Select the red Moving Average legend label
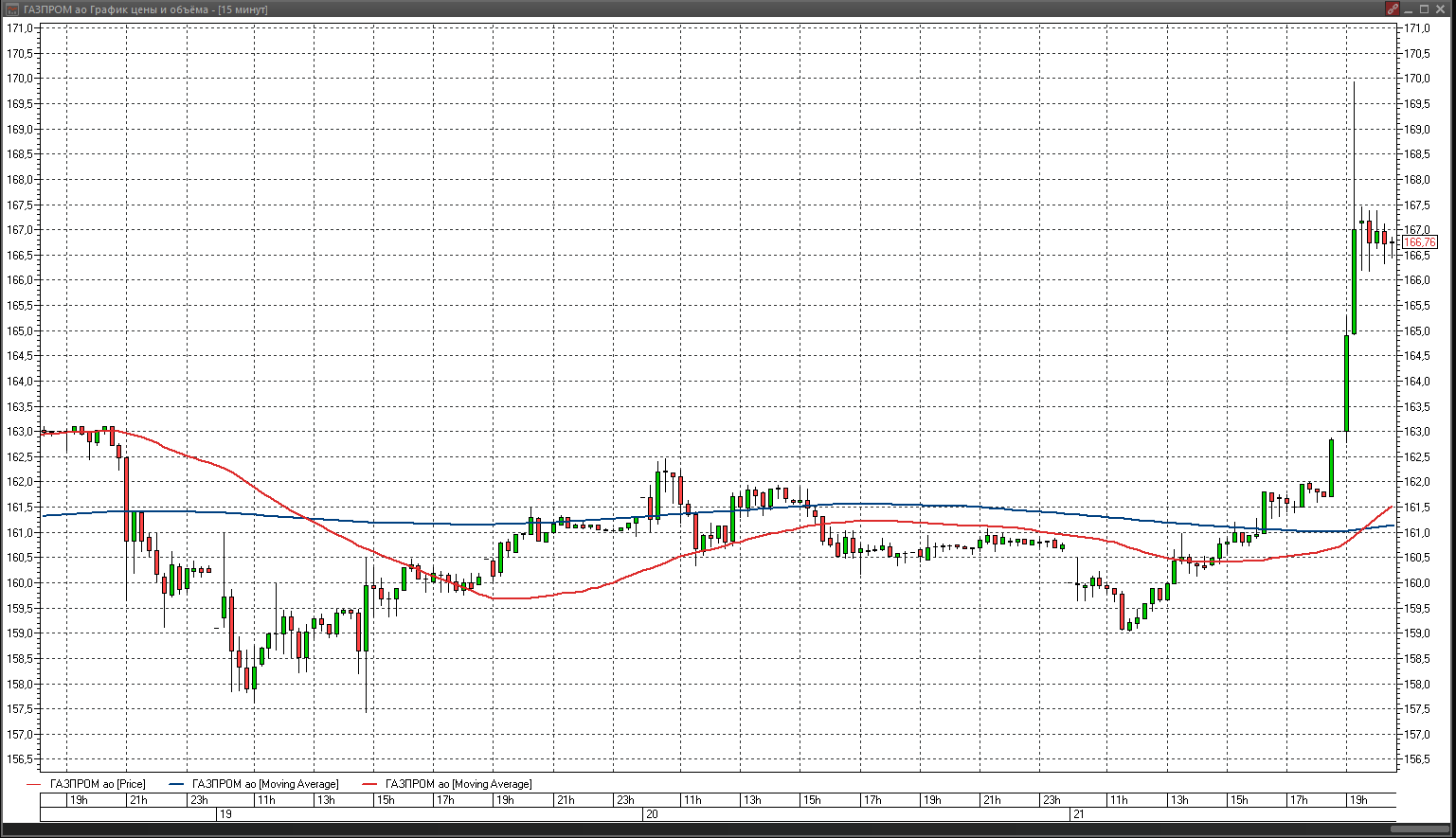This screenshot has width=1456, height=838. click(458, 784)
